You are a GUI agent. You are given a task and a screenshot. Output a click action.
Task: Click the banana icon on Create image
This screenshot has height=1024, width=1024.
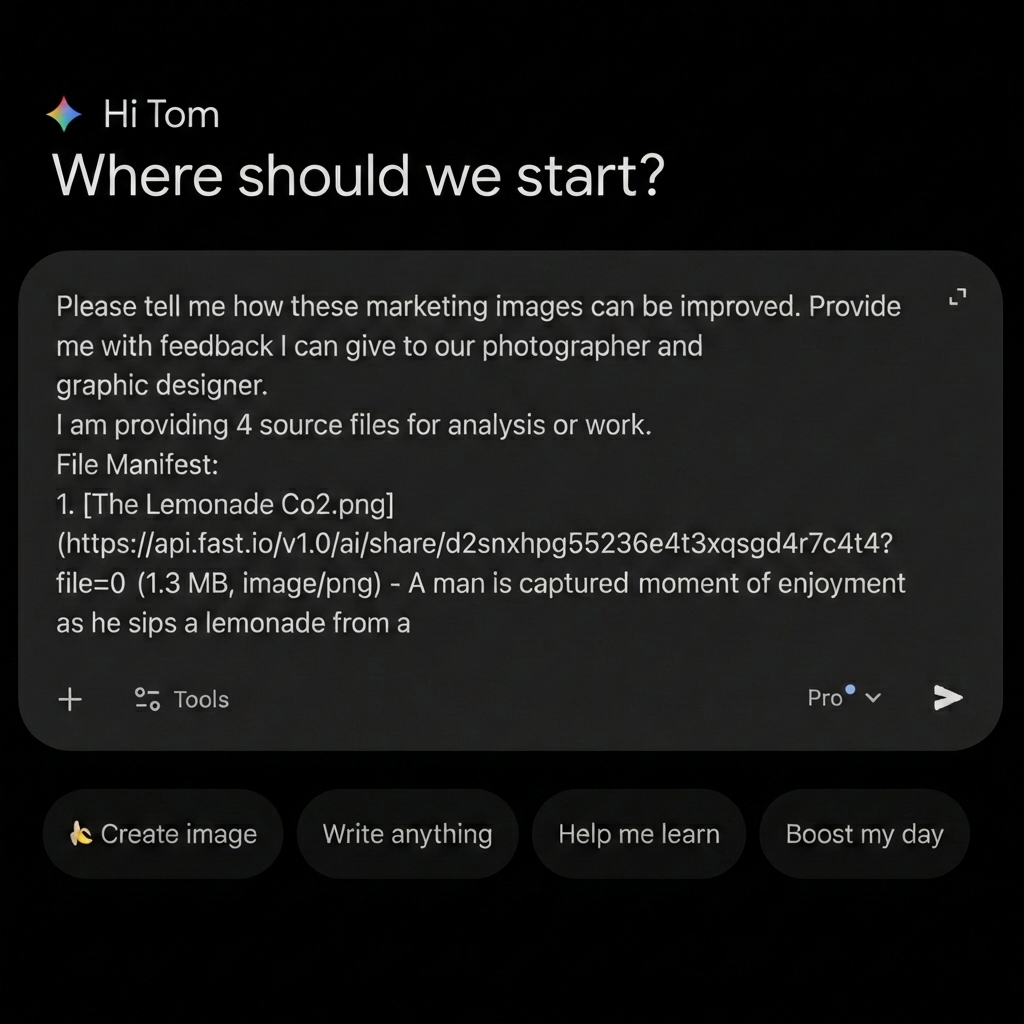click(x=81, y=834)
